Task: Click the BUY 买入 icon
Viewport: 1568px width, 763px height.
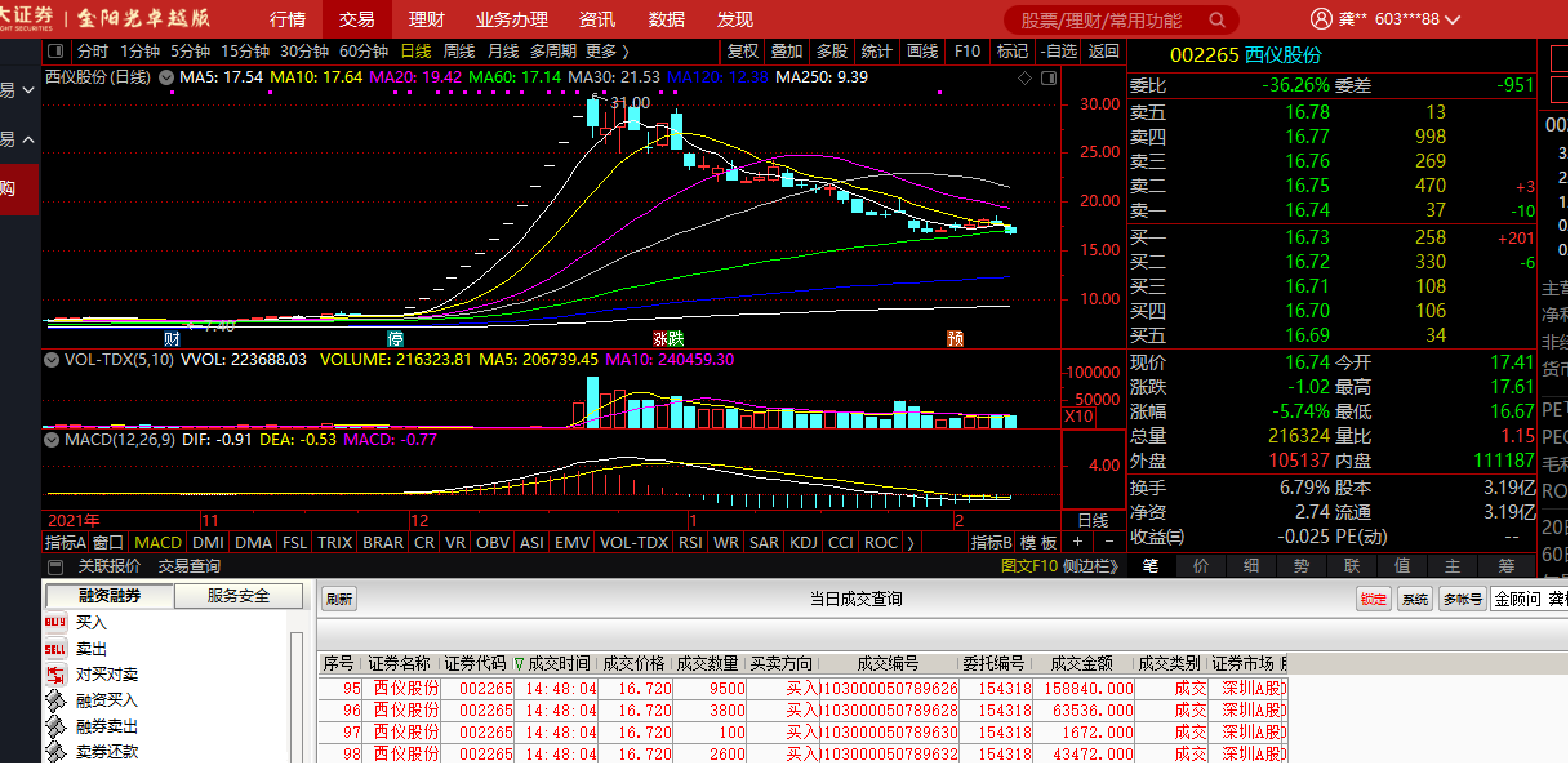Action: [55, 622]
